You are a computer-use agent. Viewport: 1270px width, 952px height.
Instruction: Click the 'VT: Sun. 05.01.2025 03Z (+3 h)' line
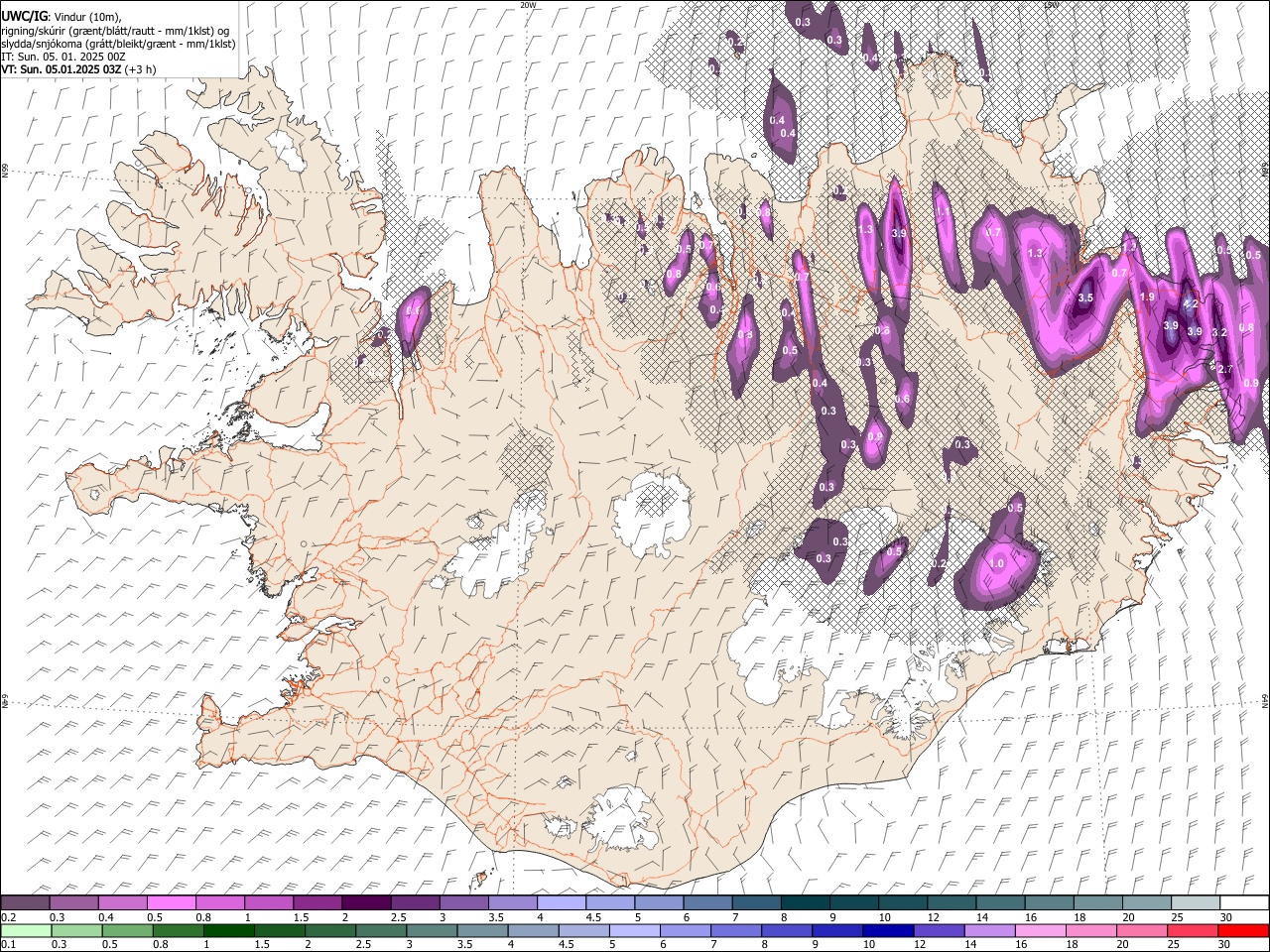pos(78,69)
